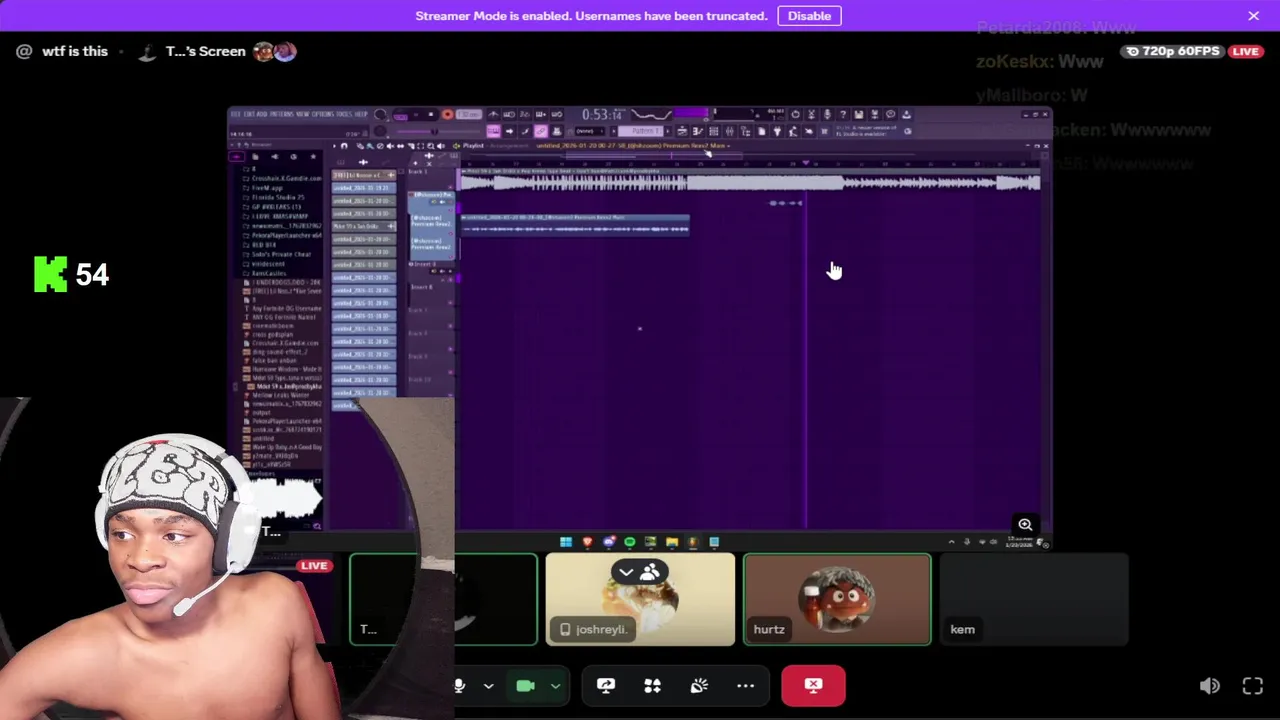This screenshot has height=720, width=1280.
Task: Enter fullscreen mode
Action: (x=1253, y=686)
